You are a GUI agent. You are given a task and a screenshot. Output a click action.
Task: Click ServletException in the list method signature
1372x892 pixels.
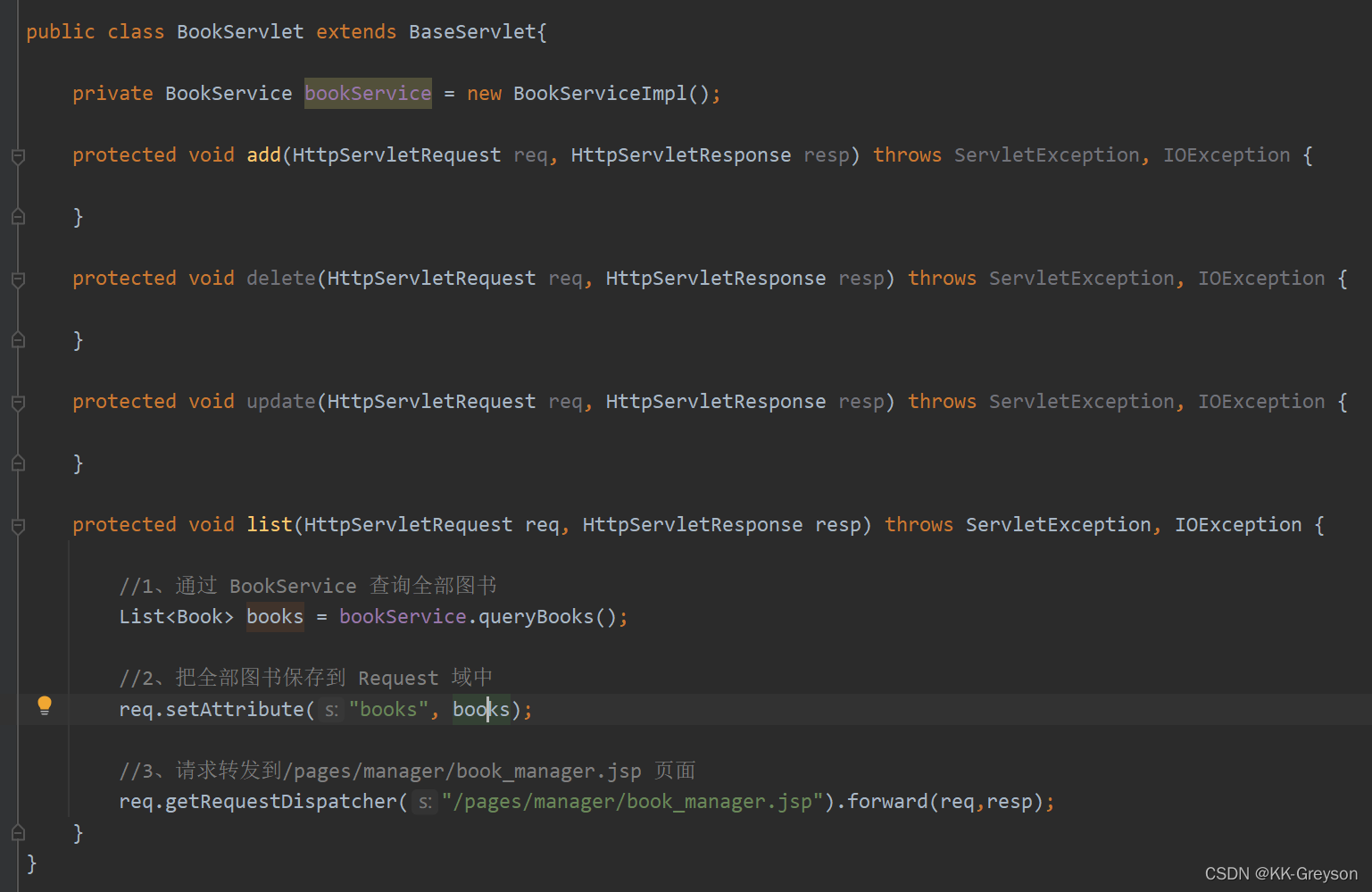(x=1058, y=525)
